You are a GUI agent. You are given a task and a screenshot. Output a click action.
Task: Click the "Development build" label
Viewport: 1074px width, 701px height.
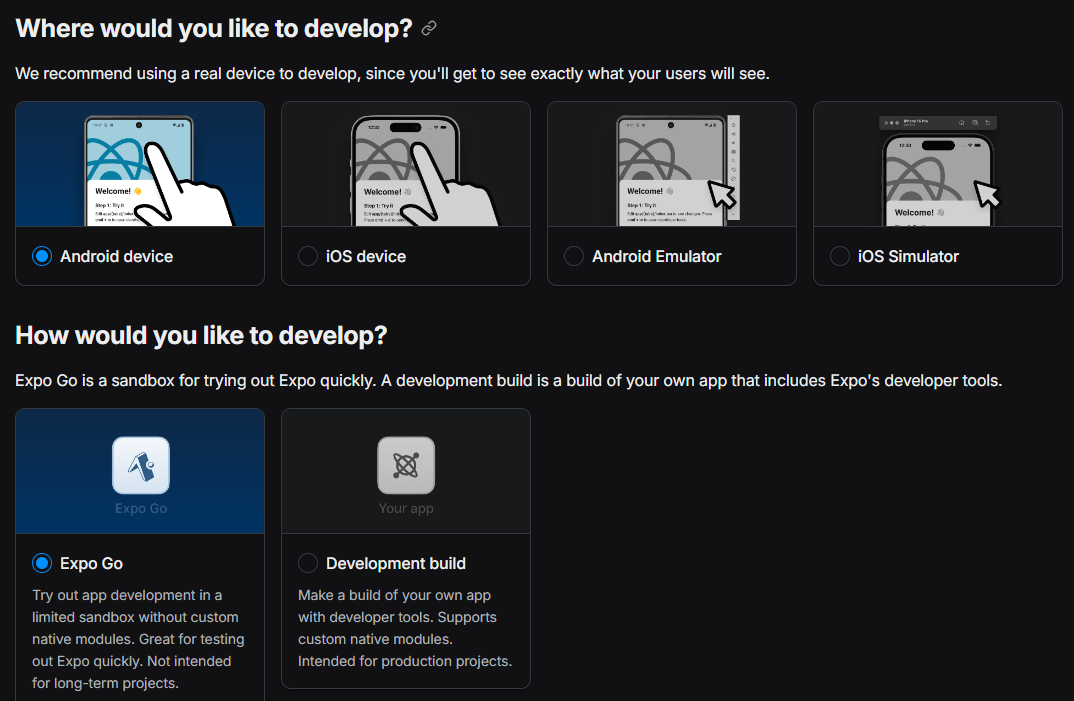click(x=396, y=563)
